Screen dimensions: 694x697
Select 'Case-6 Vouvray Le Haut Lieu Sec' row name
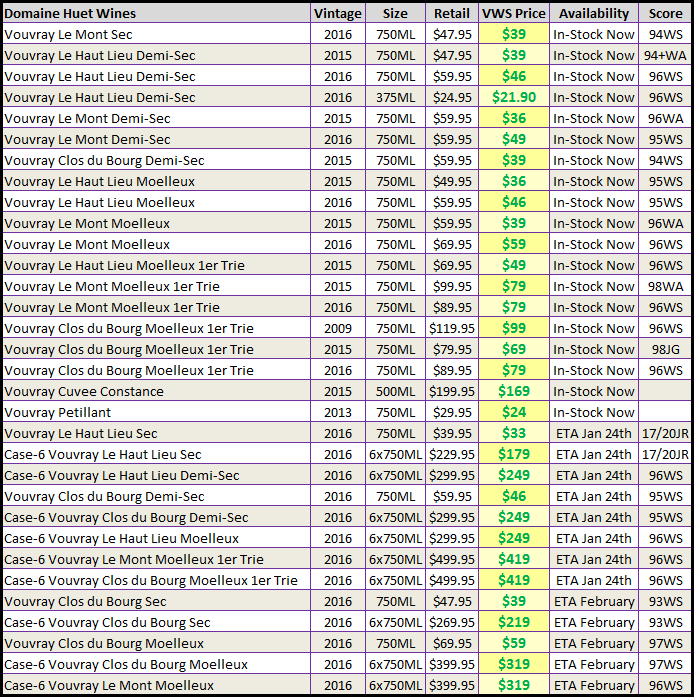pyautogui.click(x=102, y=454)
